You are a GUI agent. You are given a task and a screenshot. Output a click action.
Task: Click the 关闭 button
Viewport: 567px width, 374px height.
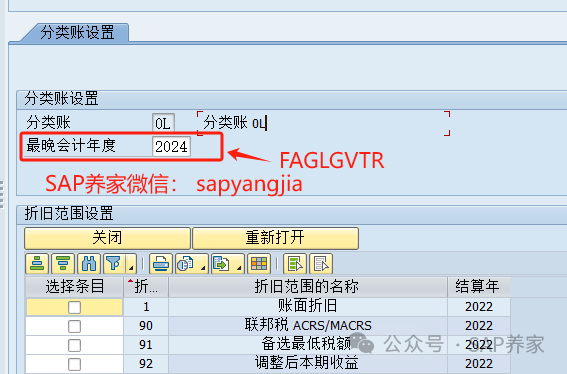point(107,238)
